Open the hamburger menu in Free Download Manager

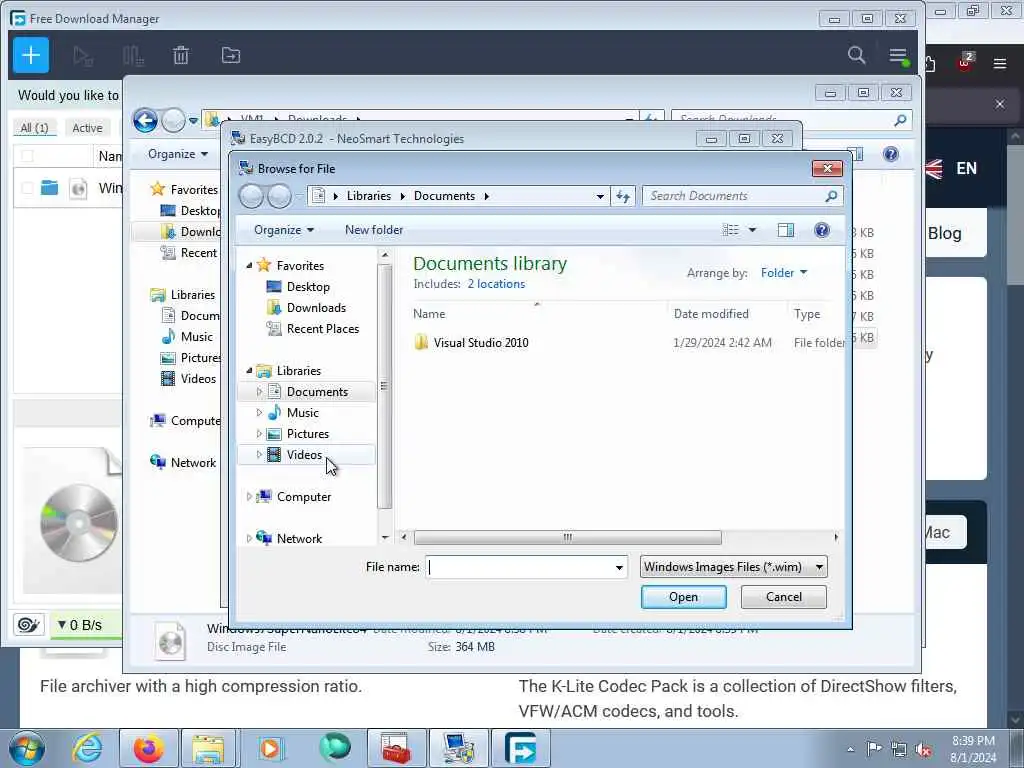(899, 56)
